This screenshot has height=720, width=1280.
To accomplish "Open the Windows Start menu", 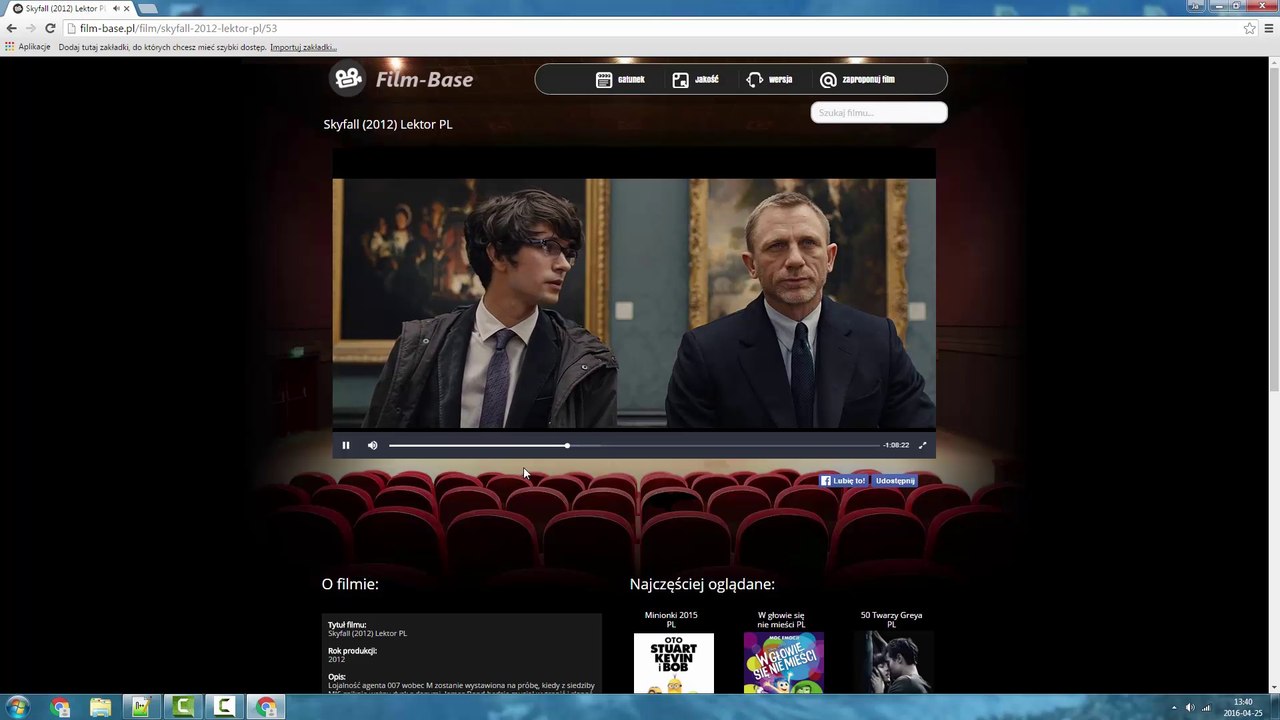I will 17,708.
